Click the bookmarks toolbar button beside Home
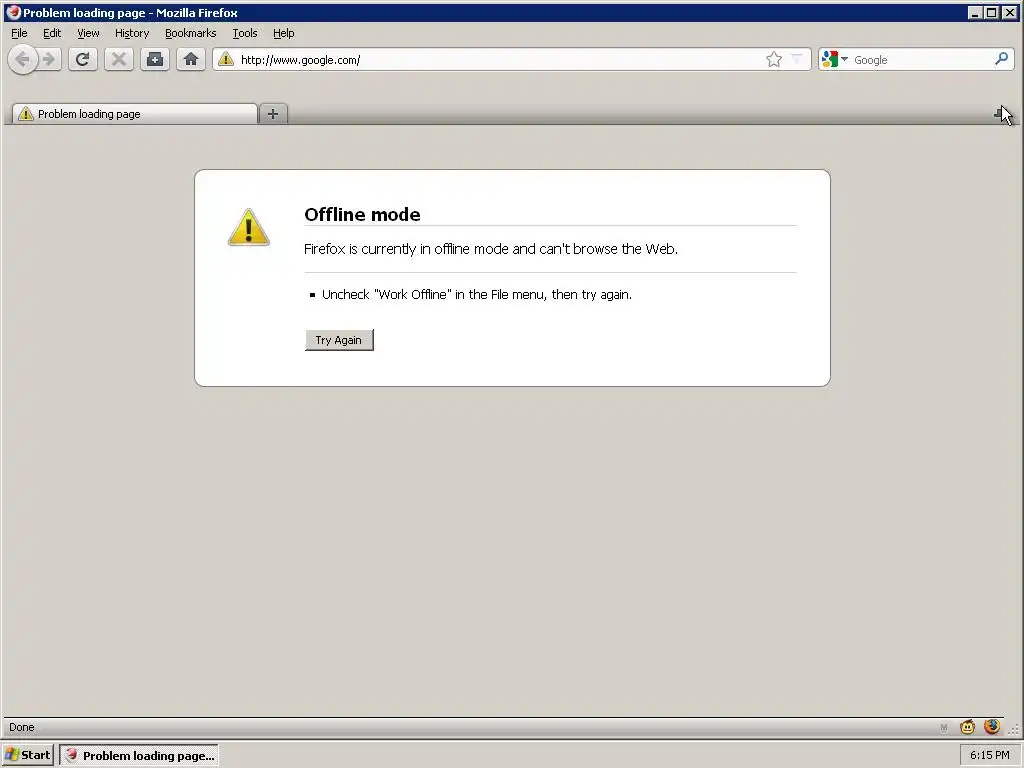 155,59
